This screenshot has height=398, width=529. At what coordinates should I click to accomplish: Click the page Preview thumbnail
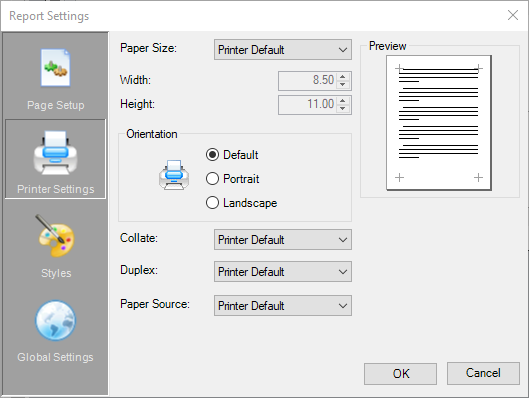[x=439, y=123]
